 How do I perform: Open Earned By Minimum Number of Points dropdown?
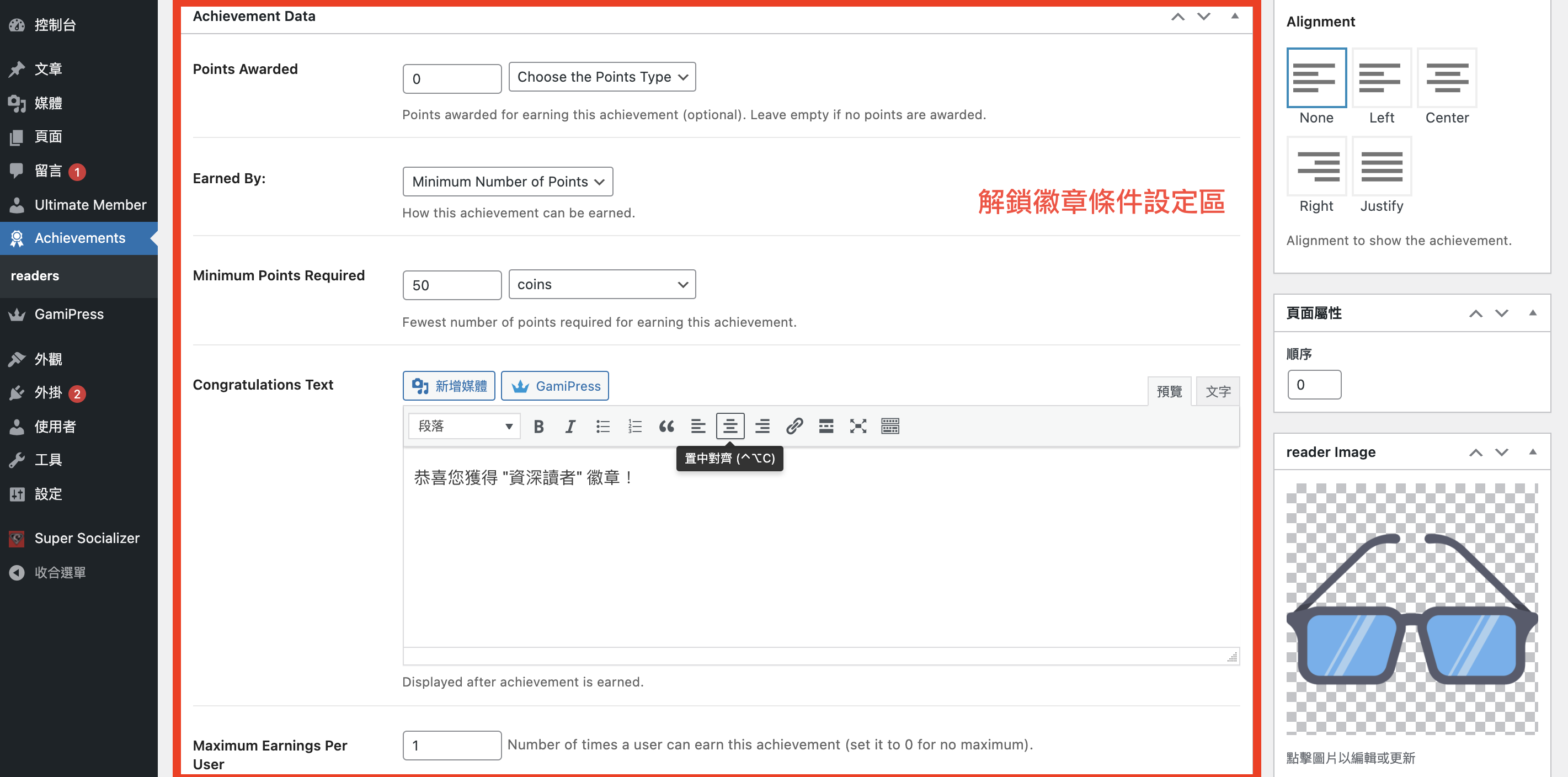coord(508,182)
